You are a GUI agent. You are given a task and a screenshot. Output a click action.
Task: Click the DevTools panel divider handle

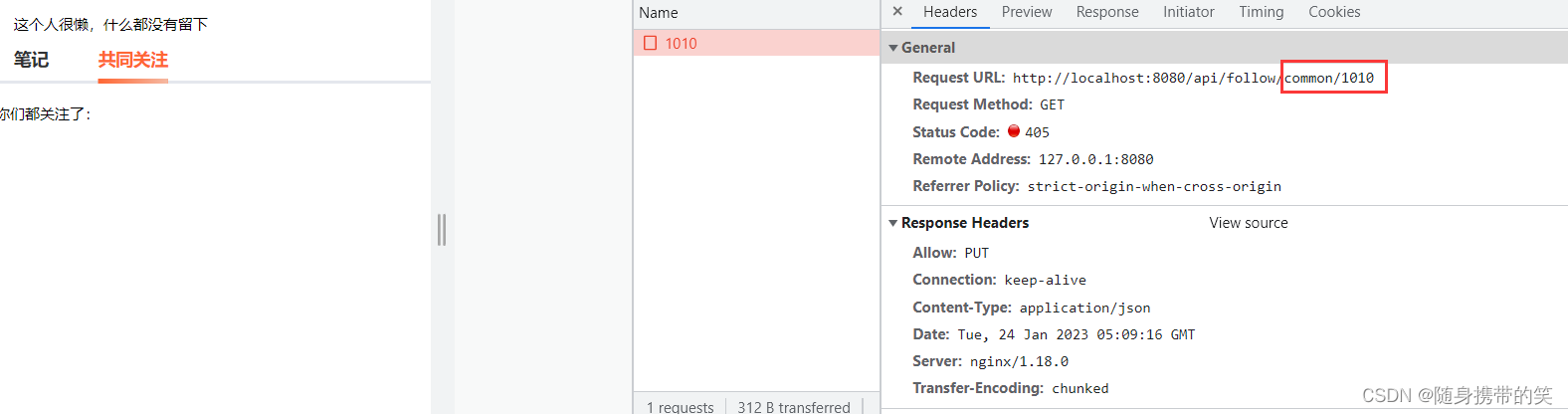click(442, 230)
